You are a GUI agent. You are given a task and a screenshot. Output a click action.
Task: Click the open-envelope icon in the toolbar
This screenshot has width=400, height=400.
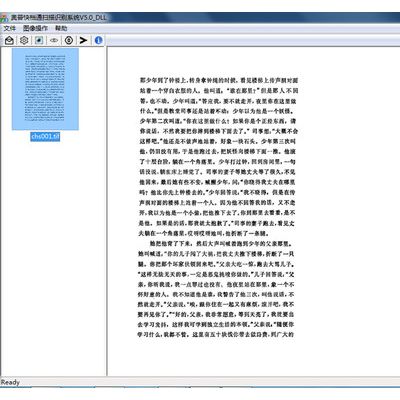pos(9,40)
